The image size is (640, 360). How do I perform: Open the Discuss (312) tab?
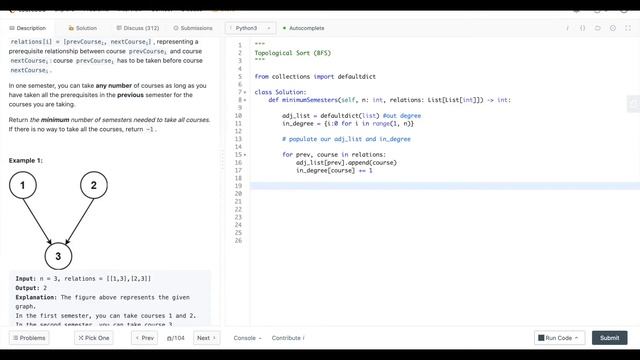point(138,28)
